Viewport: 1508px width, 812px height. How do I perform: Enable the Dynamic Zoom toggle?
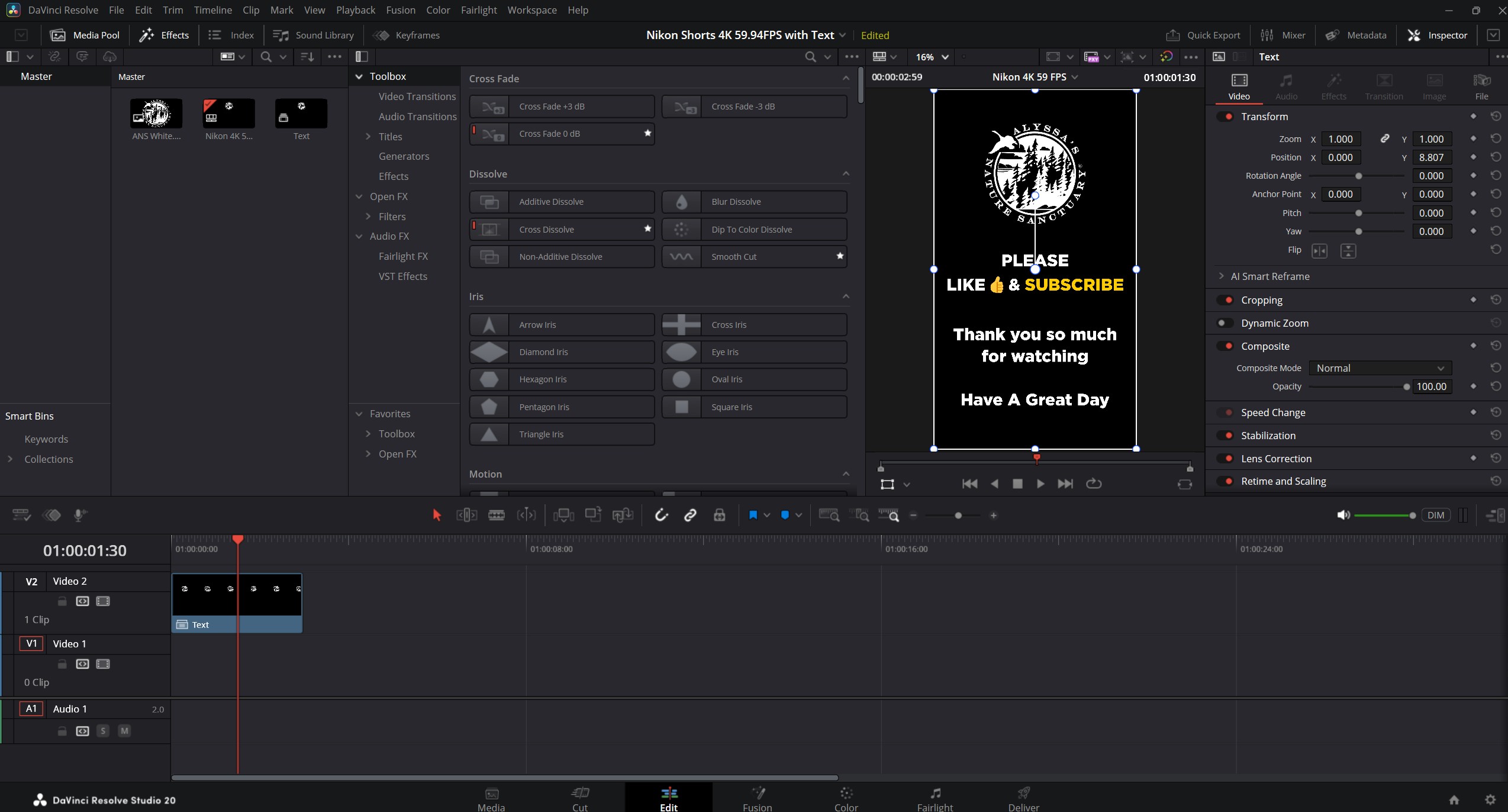[1225, 323]
